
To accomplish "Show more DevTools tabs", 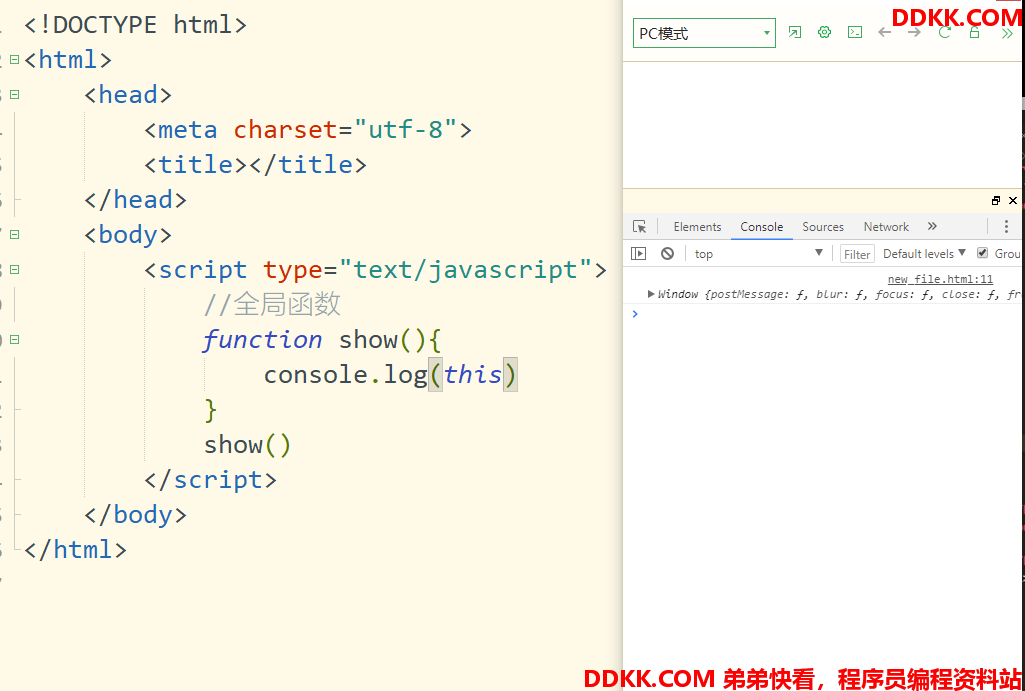I will [932, 226].
